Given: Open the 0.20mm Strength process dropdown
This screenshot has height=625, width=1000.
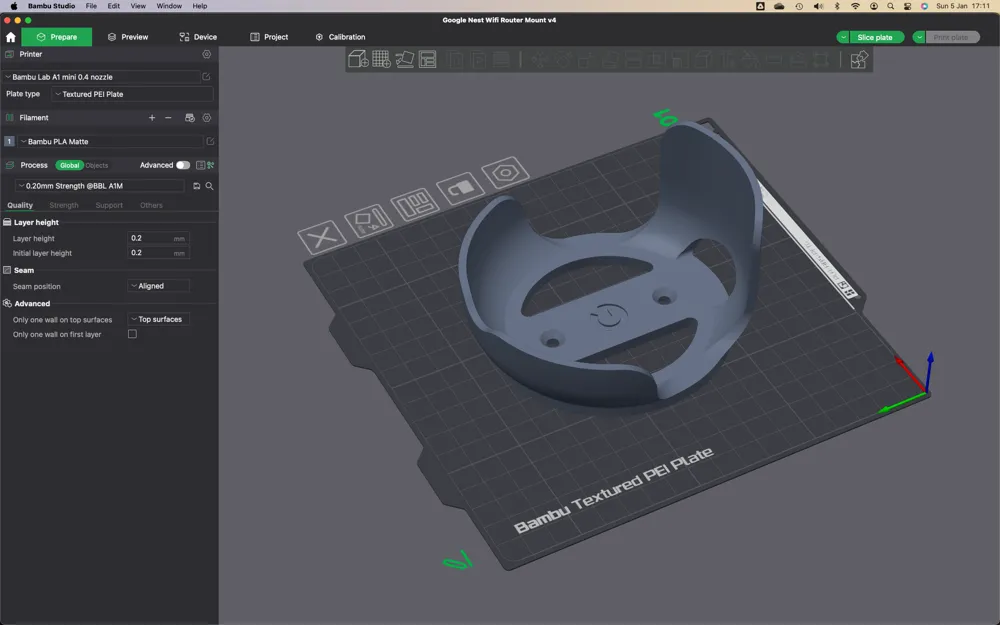Looking at the screenshot, I should pyautogui.click(x=99, y=186).
